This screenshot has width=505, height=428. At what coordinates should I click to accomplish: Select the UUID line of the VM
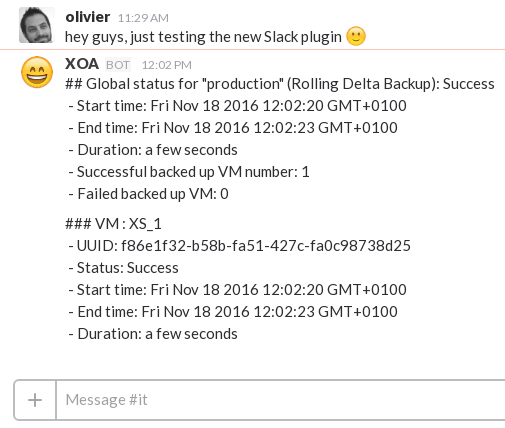coord(239,246)
